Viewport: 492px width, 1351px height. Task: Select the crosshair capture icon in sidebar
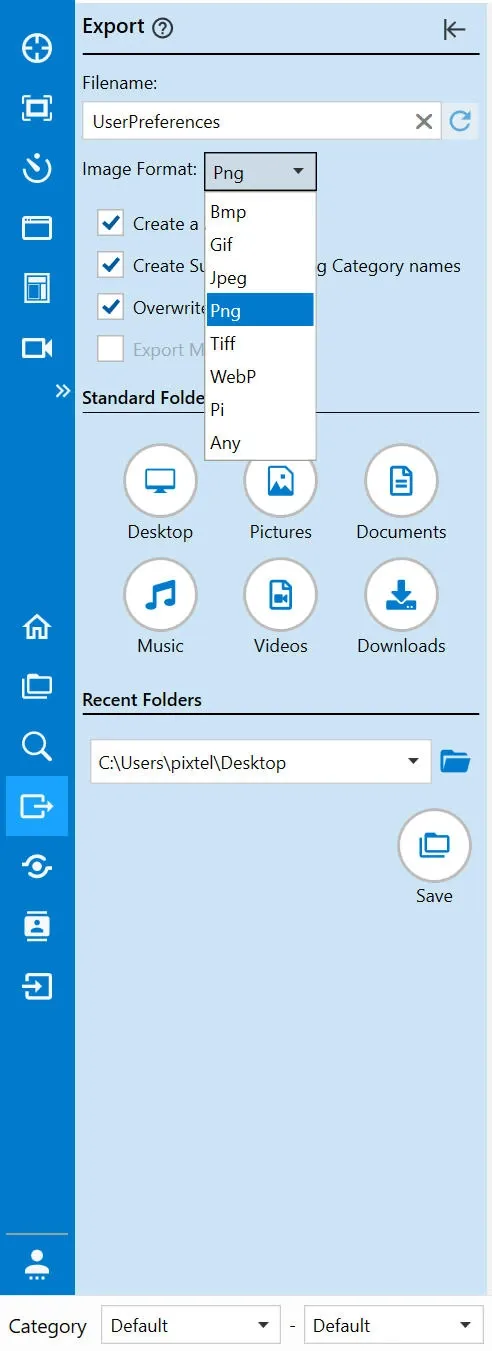37,48
